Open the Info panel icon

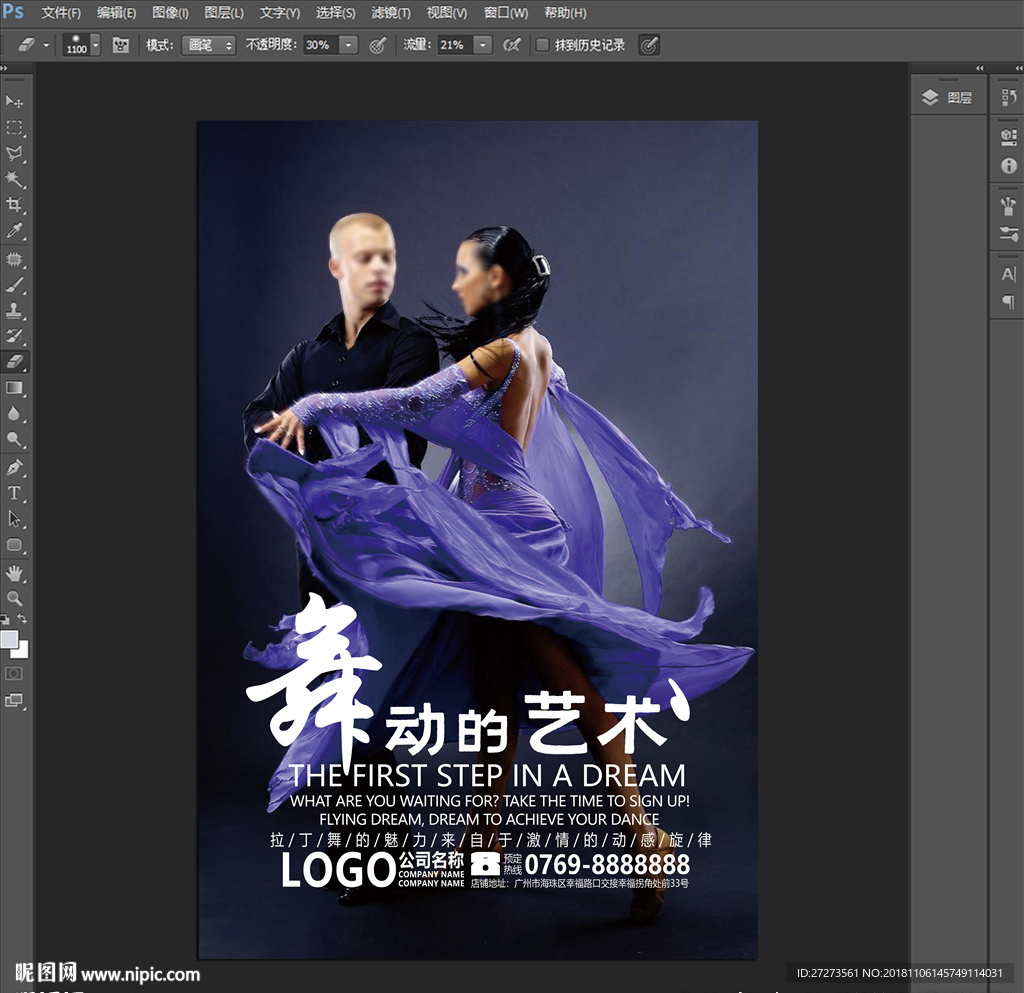point(1008,166)
